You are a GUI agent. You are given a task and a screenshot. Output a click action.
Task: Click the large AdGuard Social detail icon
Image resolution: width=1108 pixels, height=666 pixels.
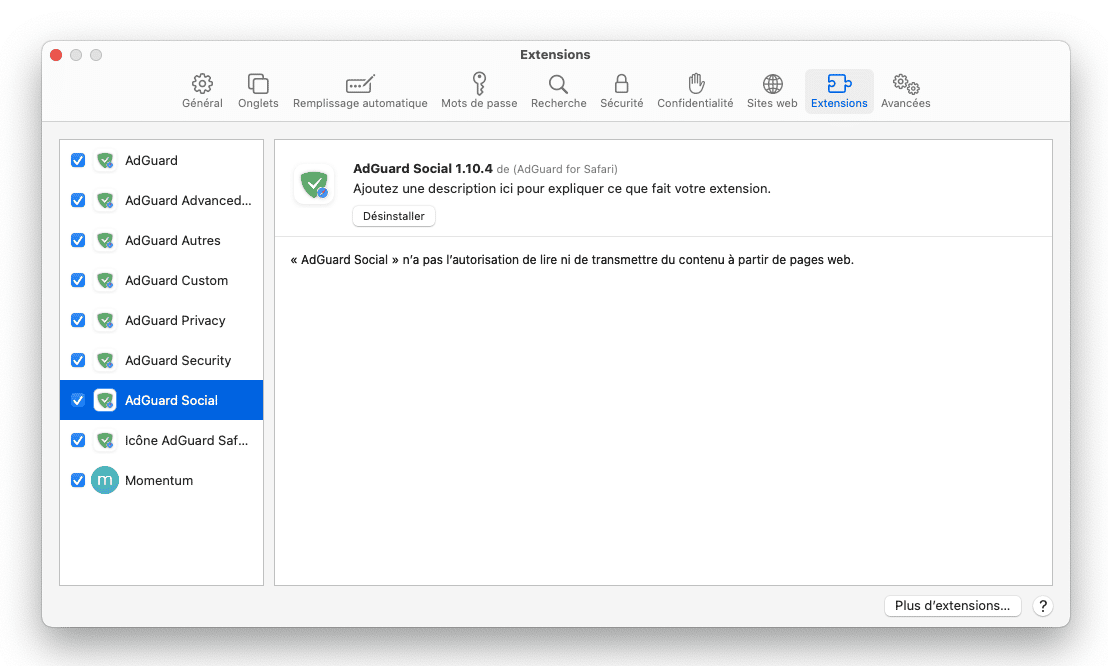click(314, 185)
